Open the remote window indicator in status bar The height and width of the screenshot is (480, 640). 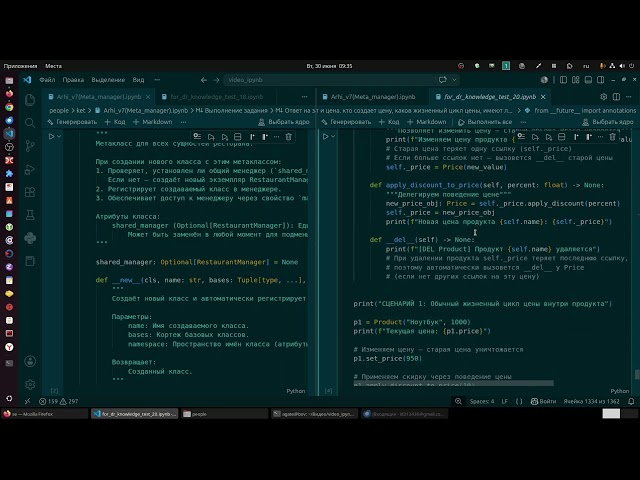tap(27, 401)
